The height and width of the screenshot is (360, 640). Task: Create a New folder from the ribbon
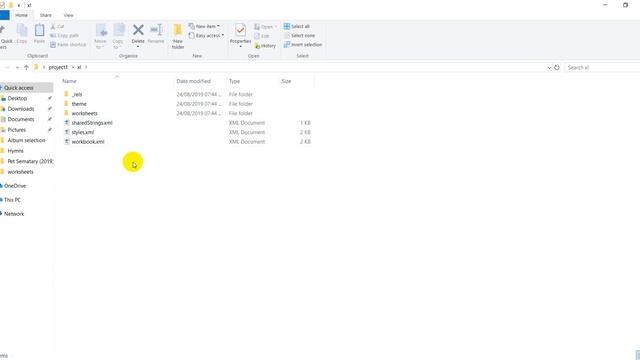pos(178,36)
